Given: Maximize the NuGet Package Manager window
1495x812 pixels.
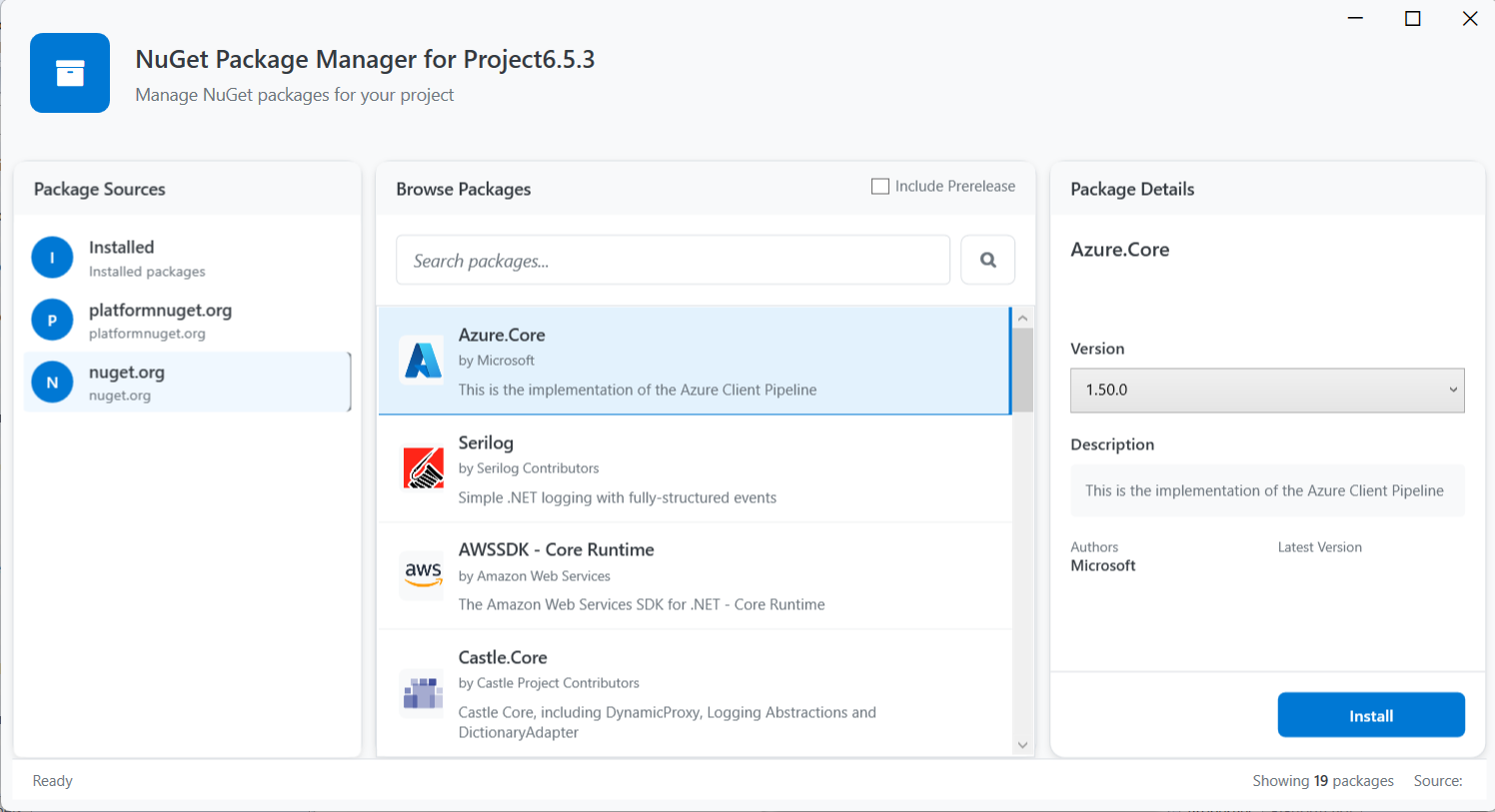Looking at the screenshot, I should pos(1413,18).
